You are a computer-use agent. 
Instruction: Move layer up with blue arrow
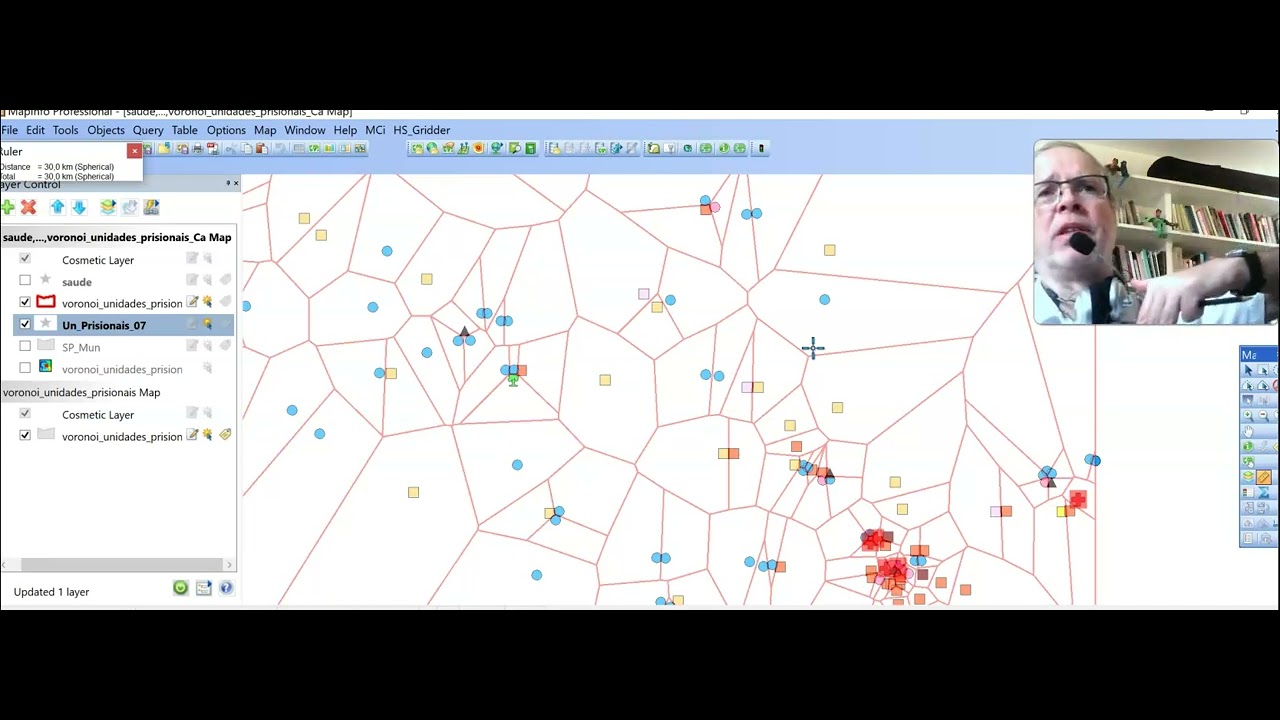(57, 207)
